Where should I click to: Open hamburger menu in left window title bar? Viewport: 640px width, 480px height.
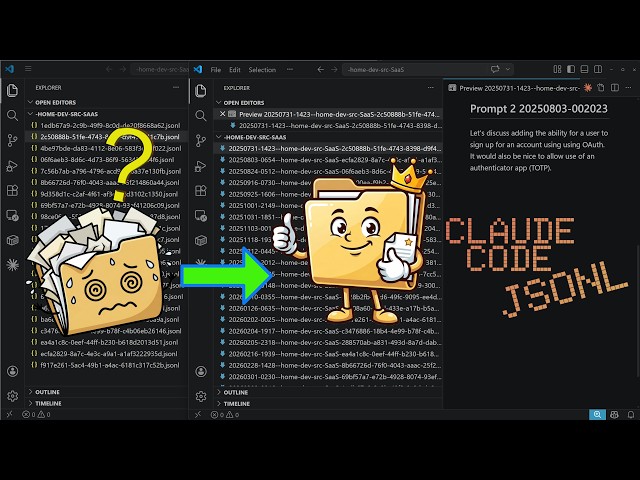tap(28, 69)
